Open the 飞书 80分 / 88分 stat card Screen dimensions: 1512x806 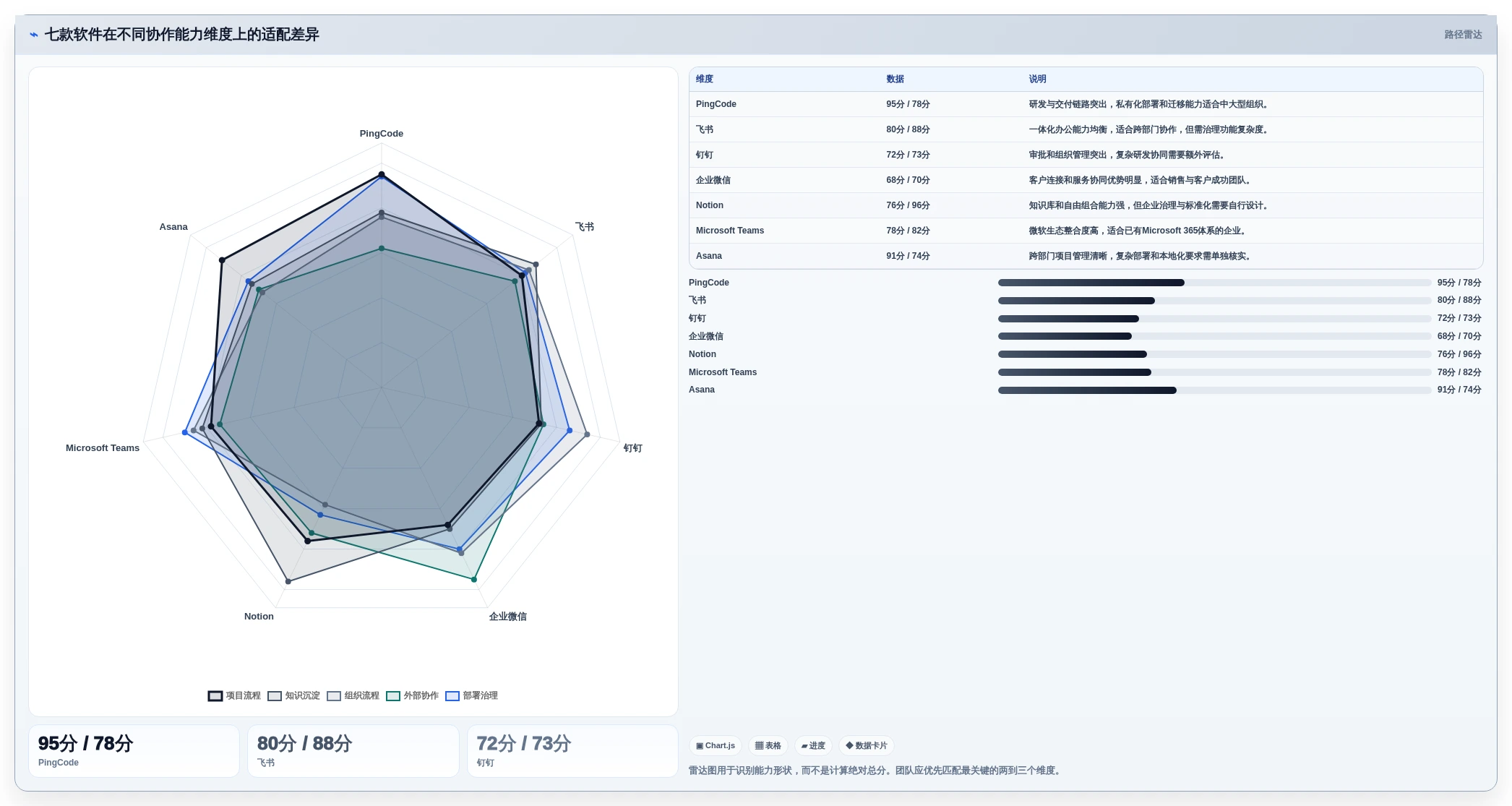353,751
